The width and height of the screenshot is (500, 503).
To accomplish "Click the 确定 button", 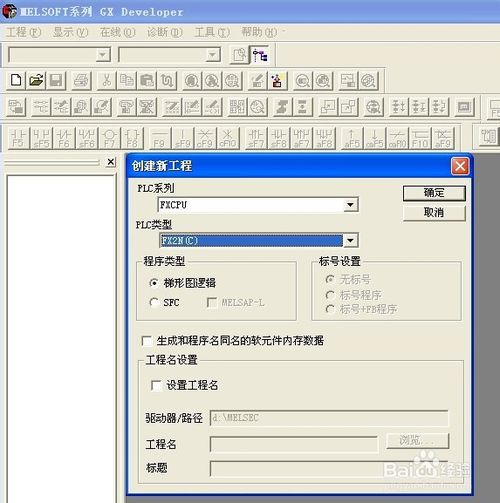I will pyautogui.click(x=434, y=193).
